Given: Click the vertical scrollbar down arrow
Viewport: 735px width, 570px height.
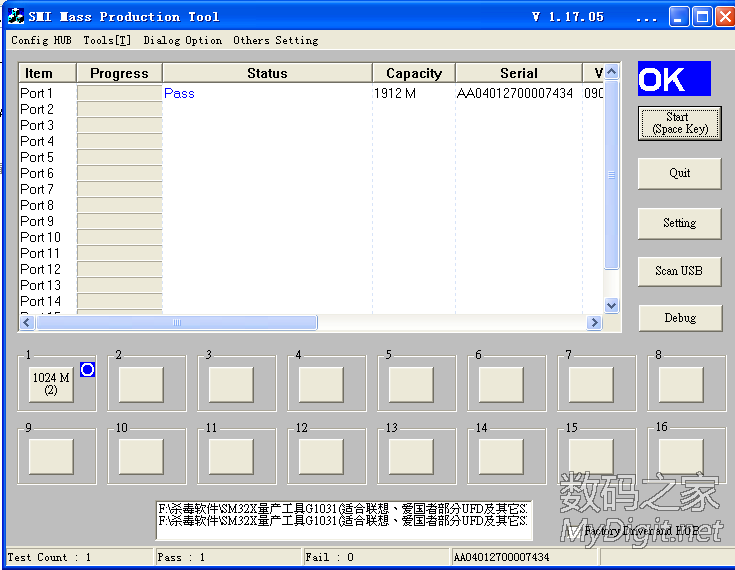Looking at the screenshot, I should (611, 306).
